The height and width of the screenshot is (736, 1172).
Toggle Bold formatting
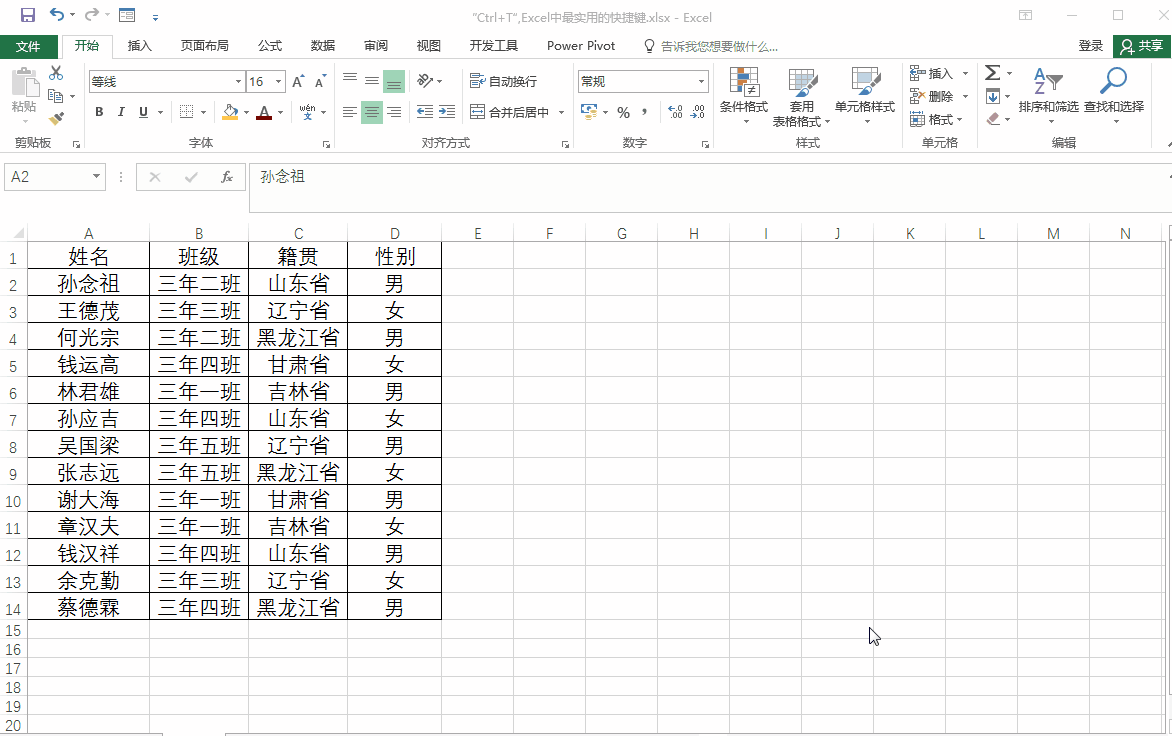point(99,112)
